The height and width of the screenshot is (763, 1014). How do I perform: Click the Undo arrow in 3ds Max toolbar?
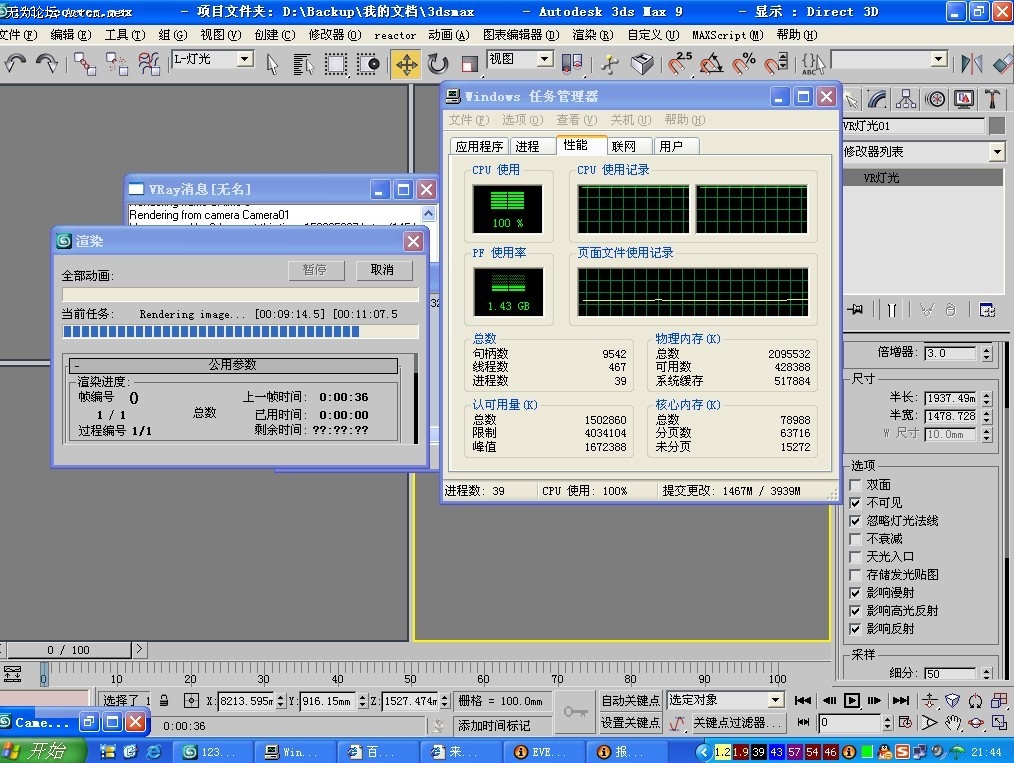click(x=15, y=63)
